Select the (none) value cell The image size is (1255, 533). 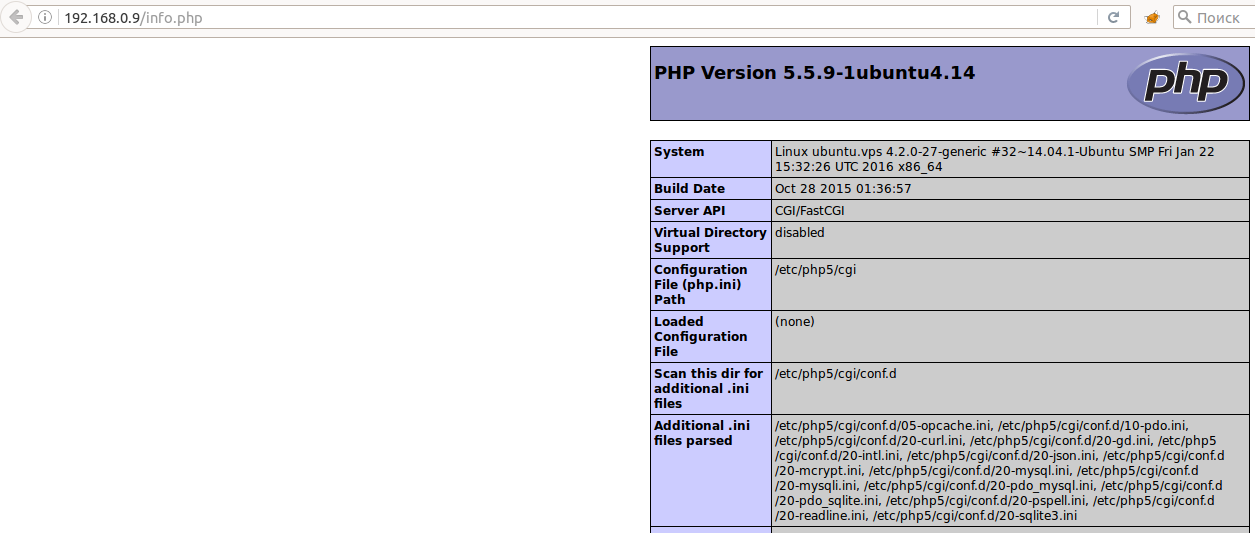pos(1009,337)
